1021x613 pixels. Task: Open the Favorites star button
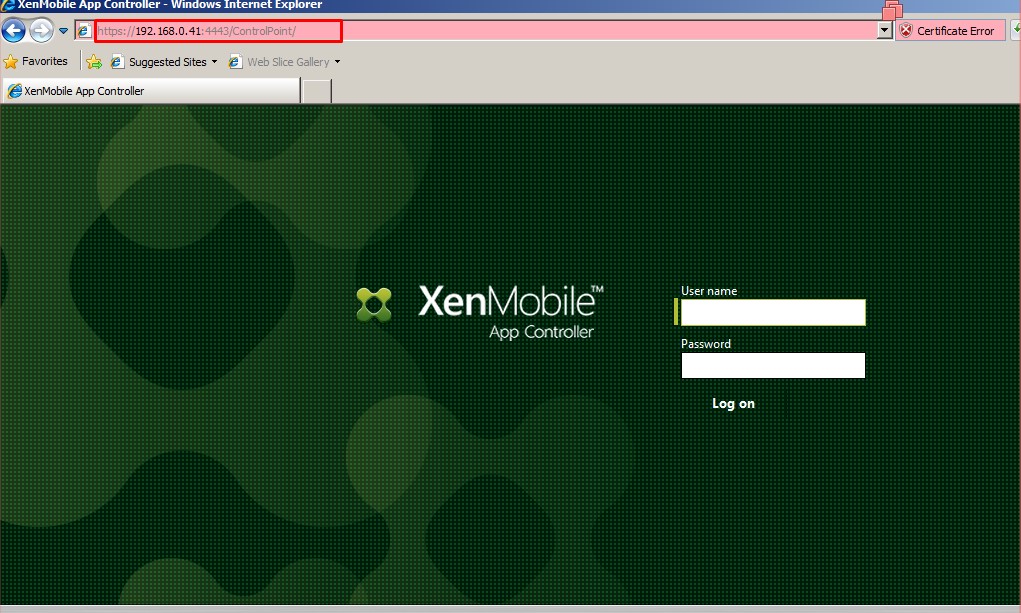coord(36,62)
